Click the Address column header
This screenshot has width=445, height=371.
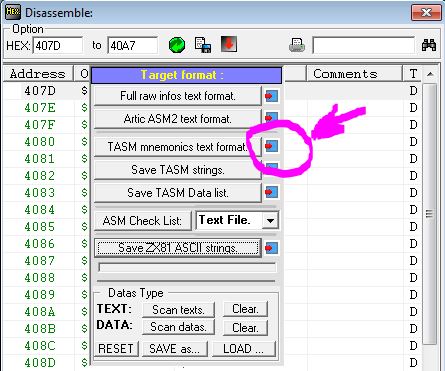coord(38,74)
